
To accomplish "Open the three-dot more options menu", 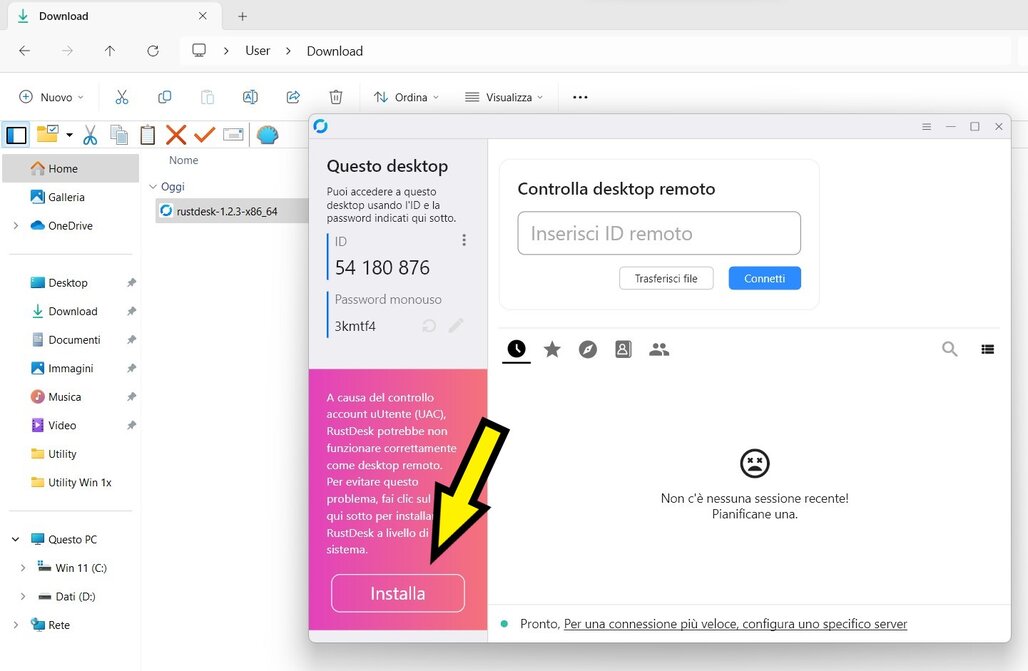I will [580, 97].
